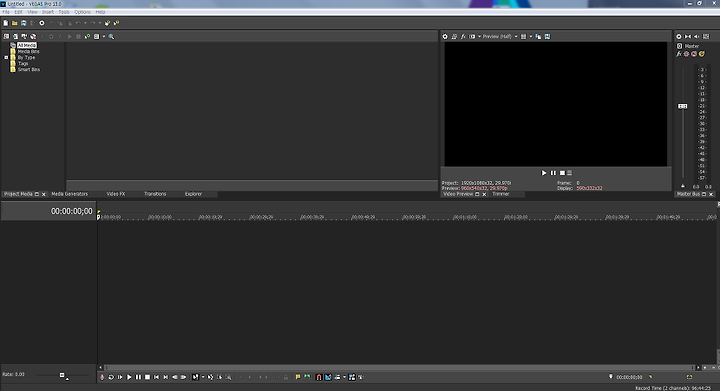Switch to the Transitions tab
The image size is (720, 391).
(x=155, y=194)
